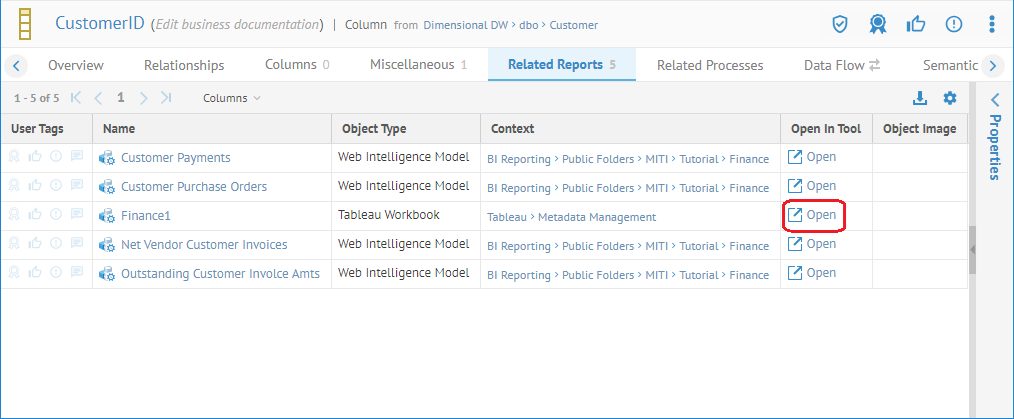Open Finance1 in Tableau via Open link
1014x419 pixels.
(812, 215)
